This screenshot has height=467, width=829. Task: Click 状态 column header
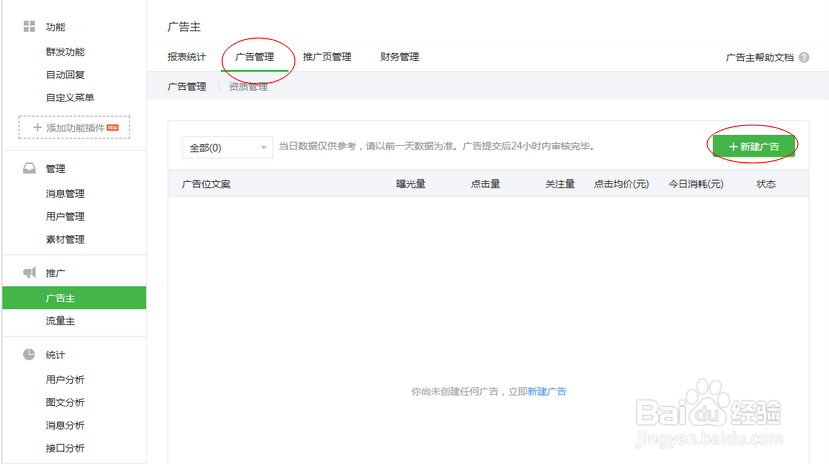[x=766, y=184]
